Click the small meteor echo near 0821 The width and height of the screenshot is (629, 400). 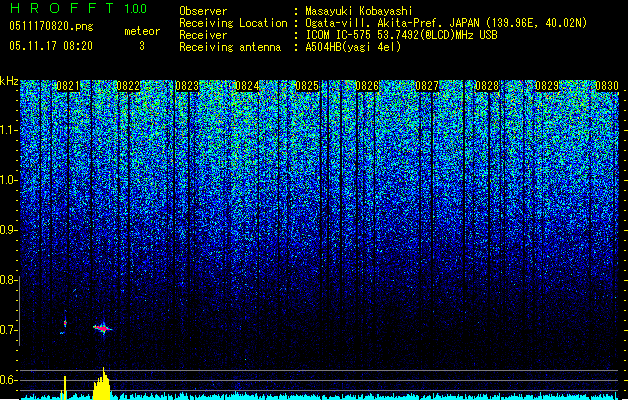(64, 323)
